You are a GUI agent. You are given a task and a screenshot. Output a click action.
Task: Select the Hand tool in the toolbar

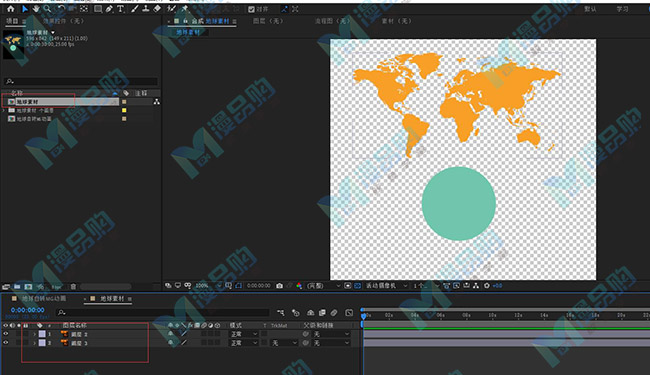coord(36,9)
